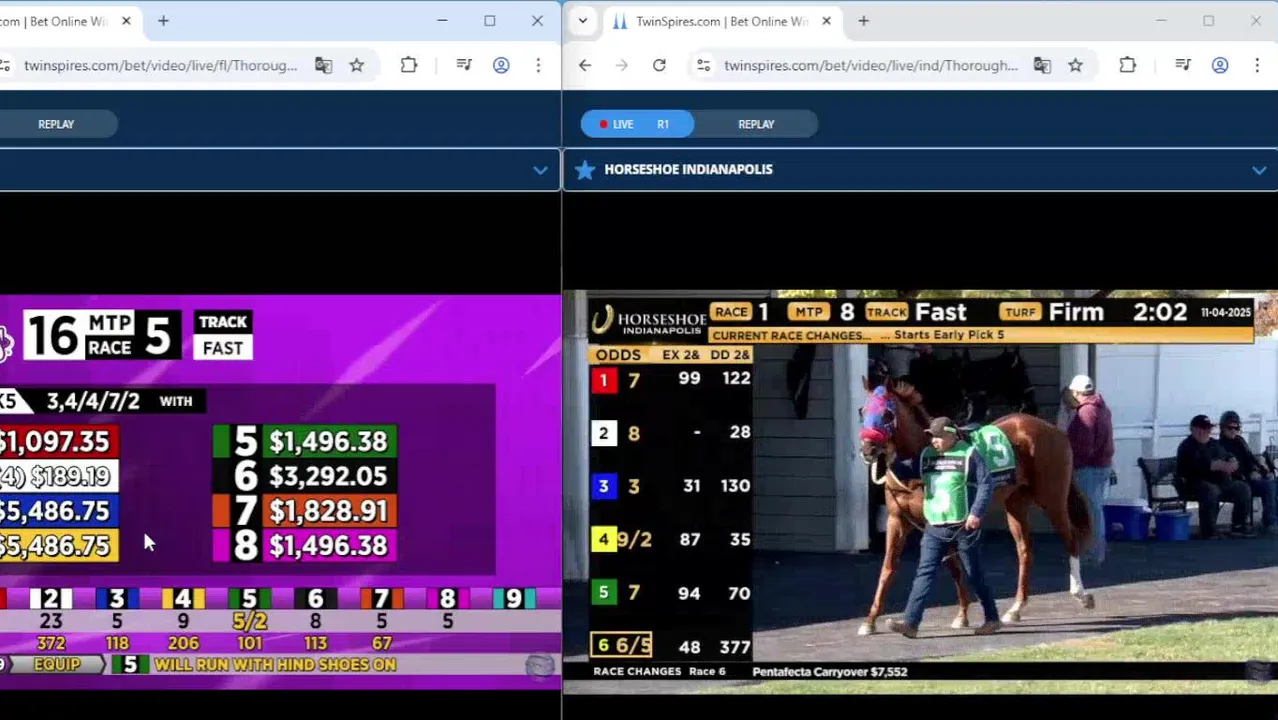Open Chrome menu dots in right window
This screenshot has height=720, width=1278.
pos(1257,65)
